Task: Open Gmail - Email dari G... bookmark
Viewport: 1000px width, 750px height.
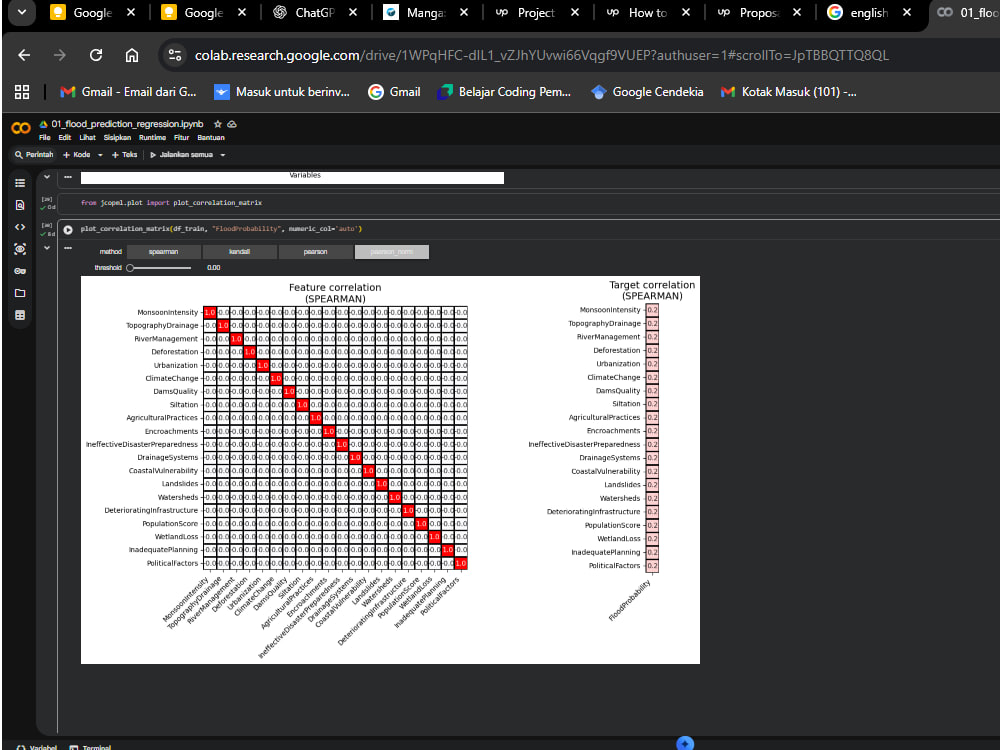Action: (x=128, y=92)
